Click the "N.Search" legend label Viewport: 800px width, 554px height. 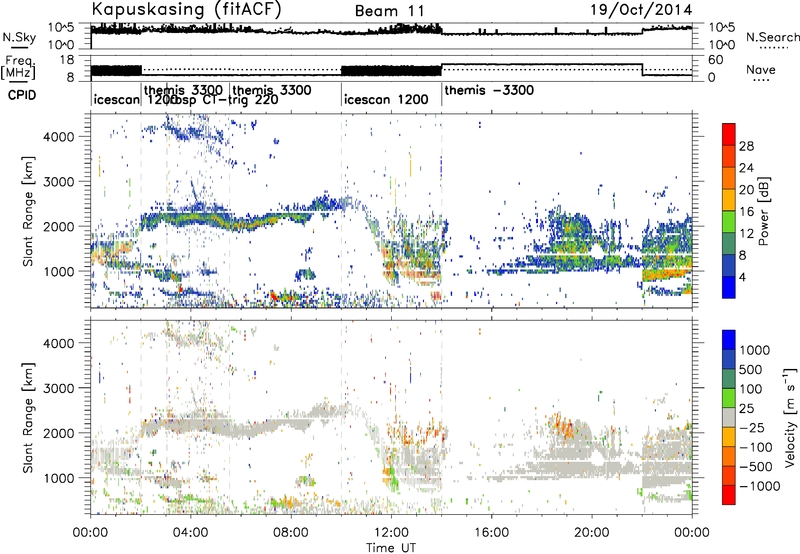[773, 37]
